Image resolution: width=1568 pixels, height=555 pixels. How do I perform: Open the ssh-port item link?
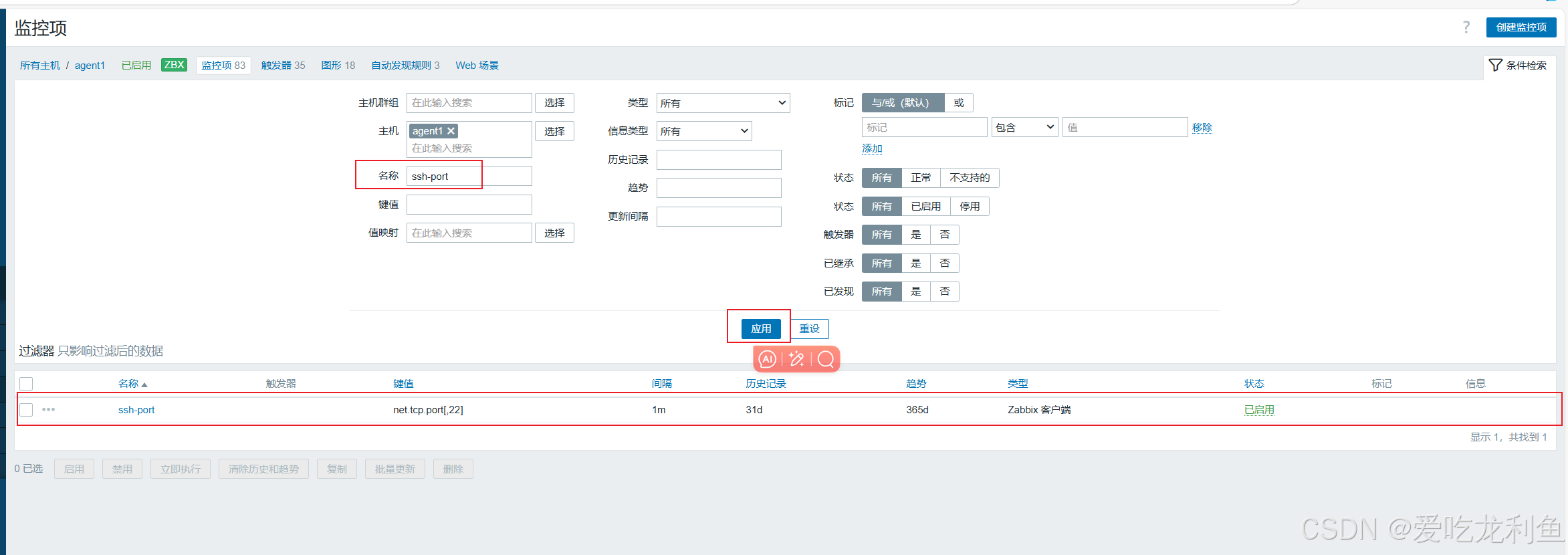point(136,409)
